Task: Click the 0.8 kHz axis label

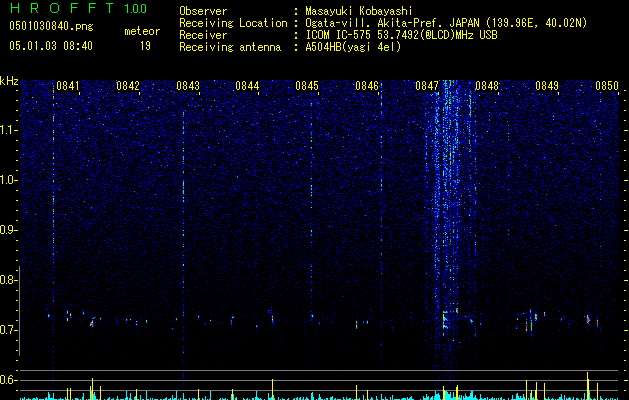Action: pos(8,280)
